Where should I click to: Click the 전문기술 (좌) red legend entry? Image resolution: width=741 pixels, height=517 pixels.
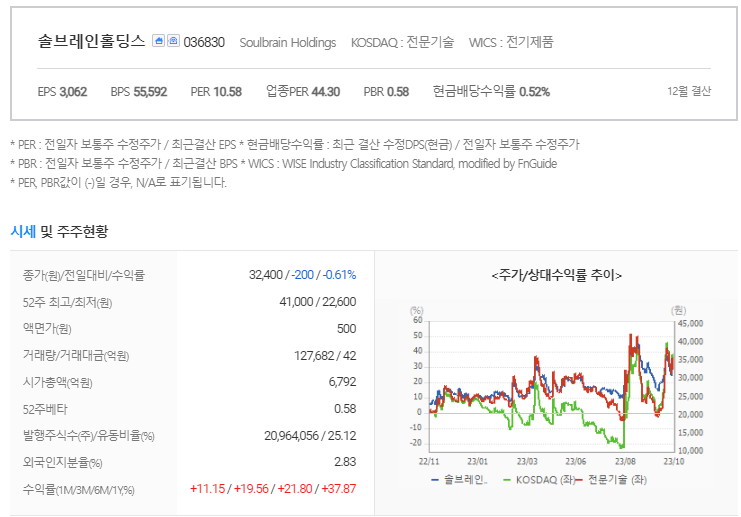click(611, 480)
